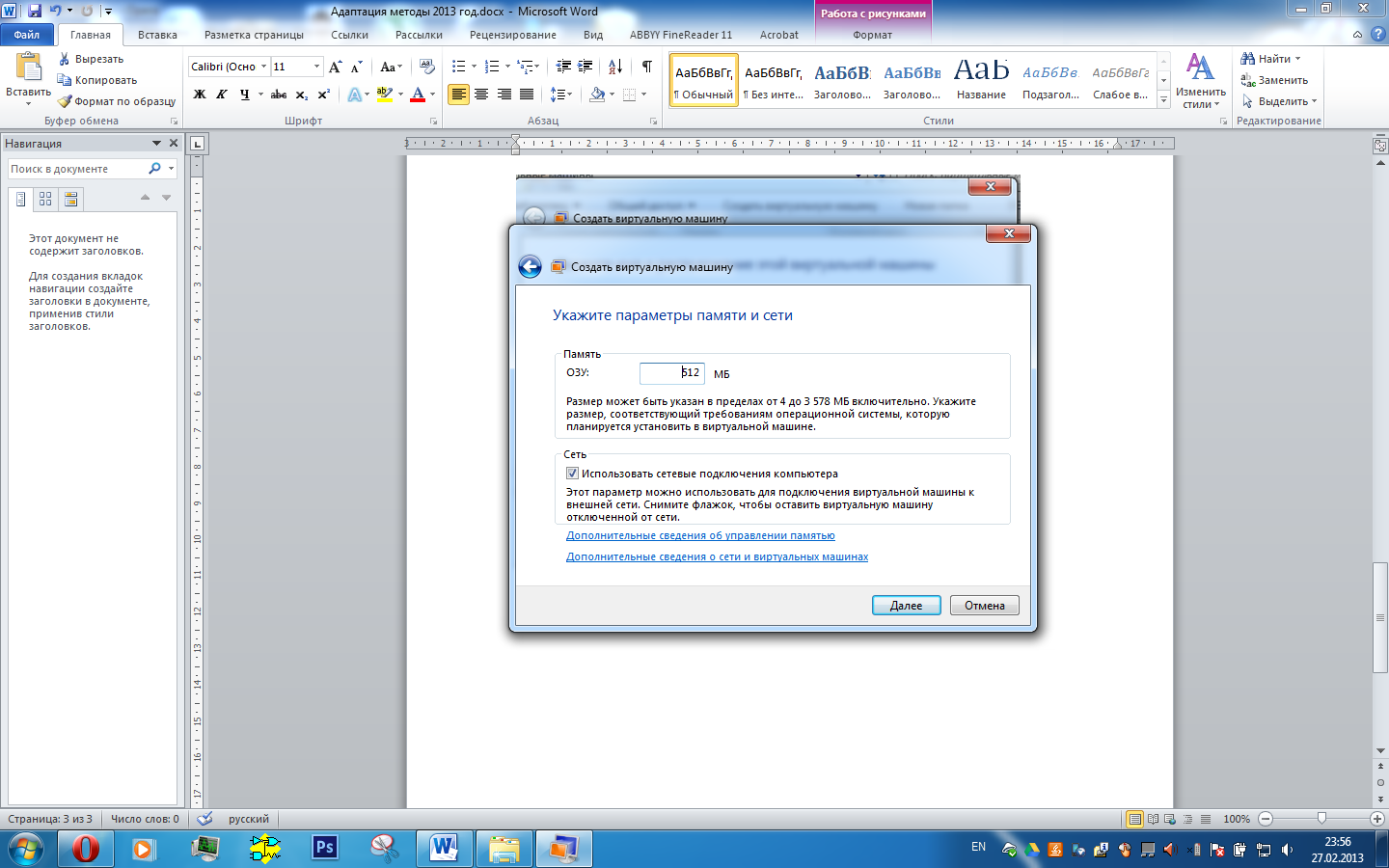Viewport: 1389px width, 868px height.
Task: Switch to Full Screen Reading view in status bar
Action: (1153, 819)
